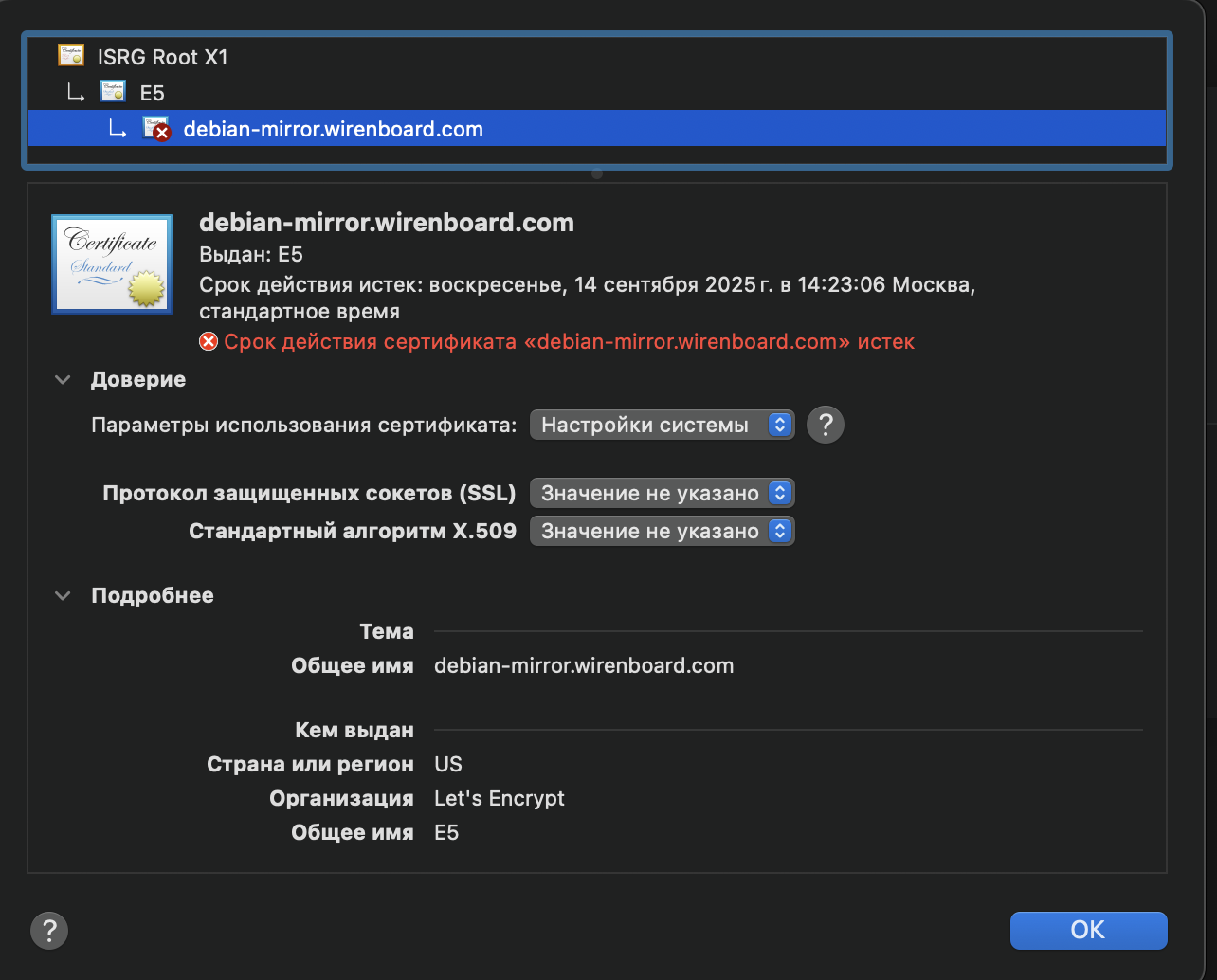
Task: Collapse the Доверие section
Action: point(64,380)
